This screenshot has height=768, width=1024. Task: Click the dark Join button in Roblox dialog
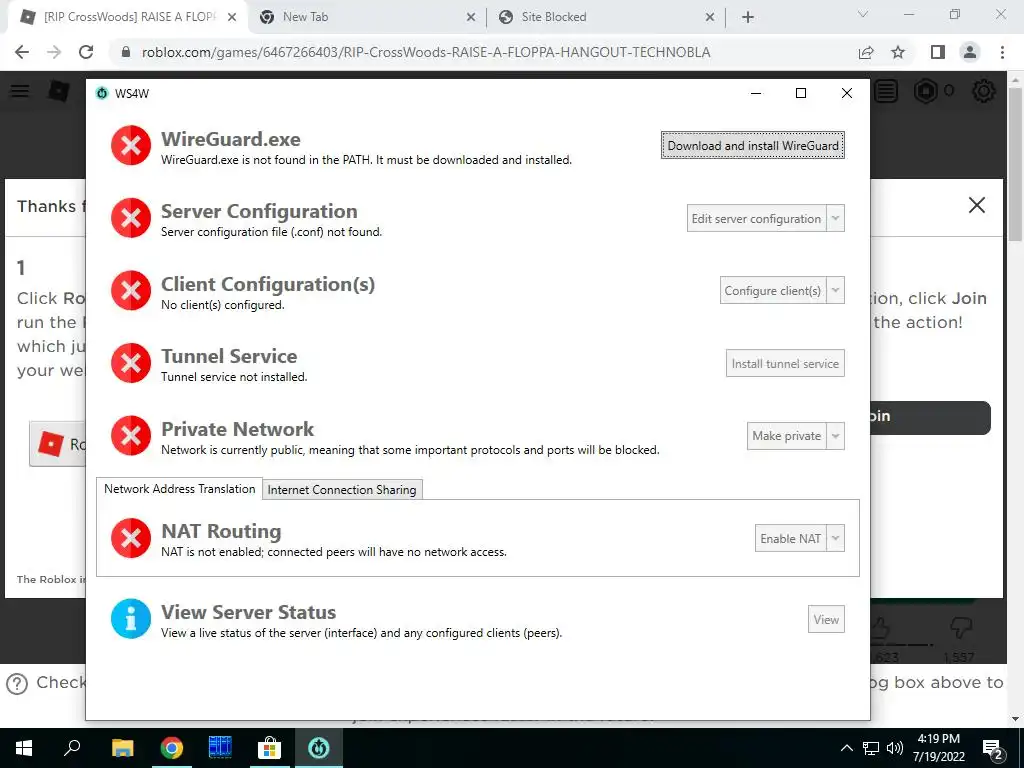(930, 417)
